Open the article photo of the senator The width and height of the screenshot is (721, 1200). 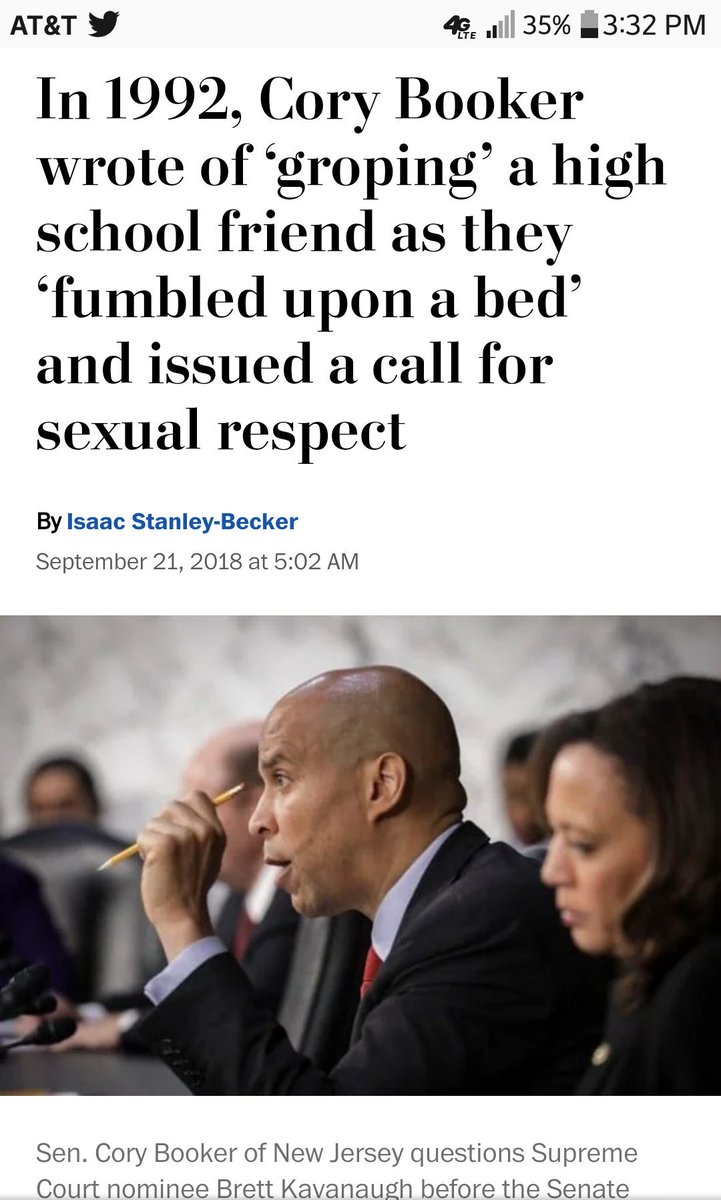(360, 854)
